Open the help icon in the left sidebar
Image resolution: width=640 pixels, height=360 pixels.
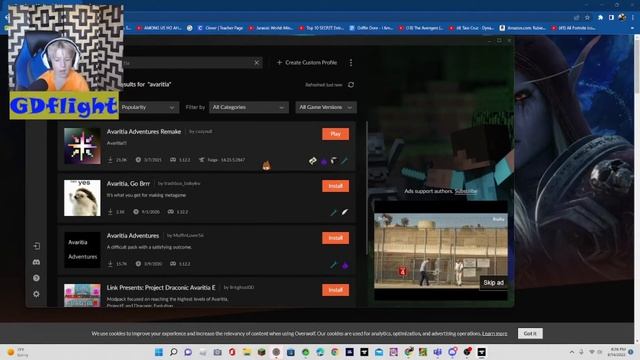(36, 278)
